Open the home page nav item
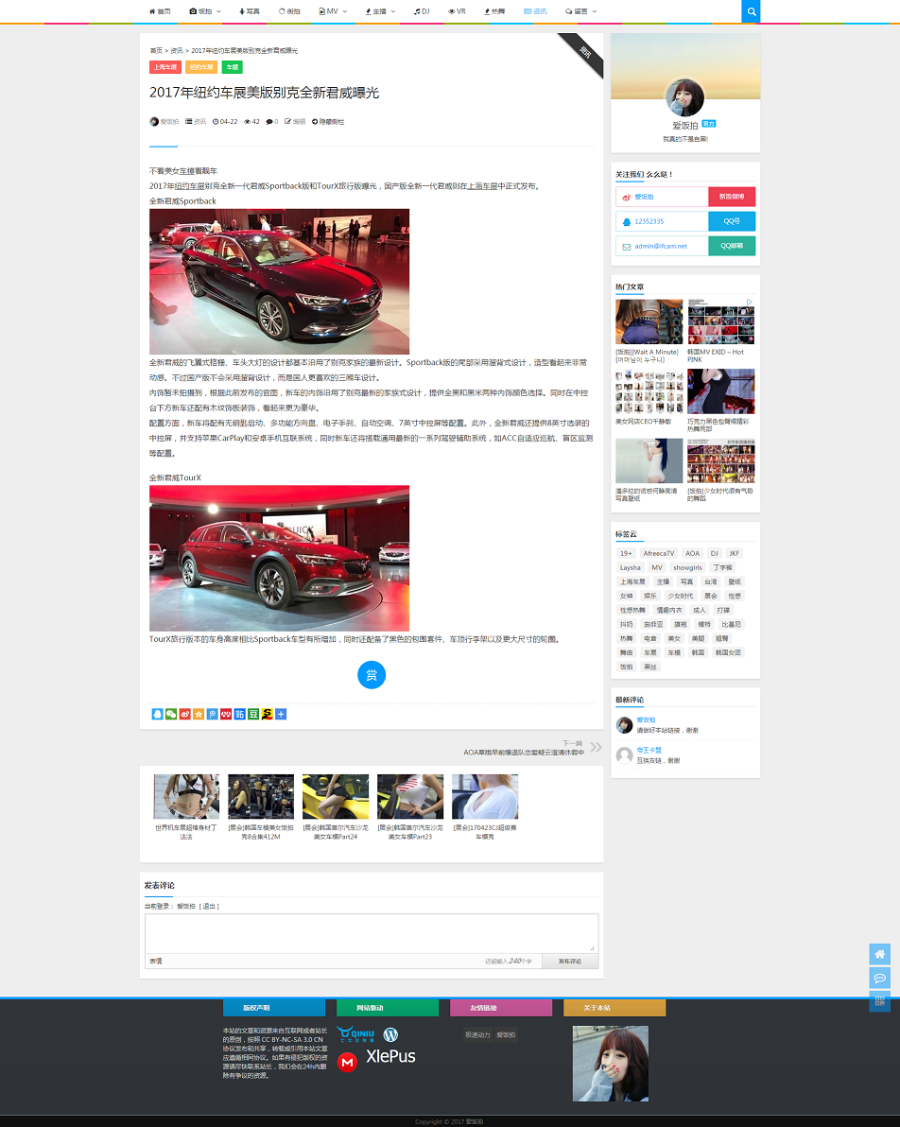 (x=160, y=12)
